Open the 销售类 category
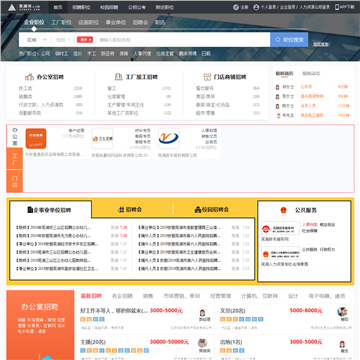Image resolution: width=360 pixels, height=360 pixels. coord(25,97)
